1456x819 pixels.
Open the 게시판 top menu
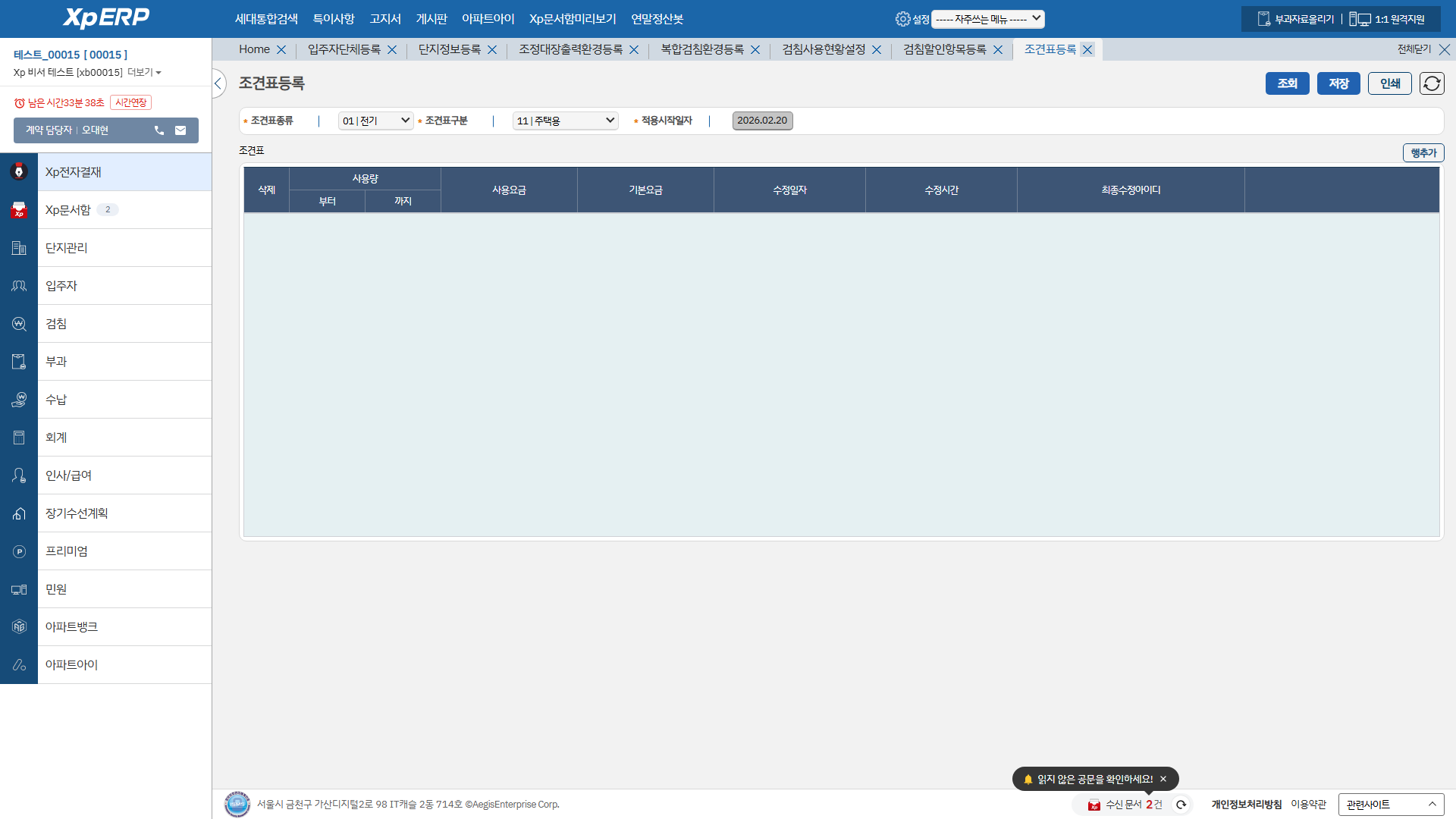coord(431,19)
